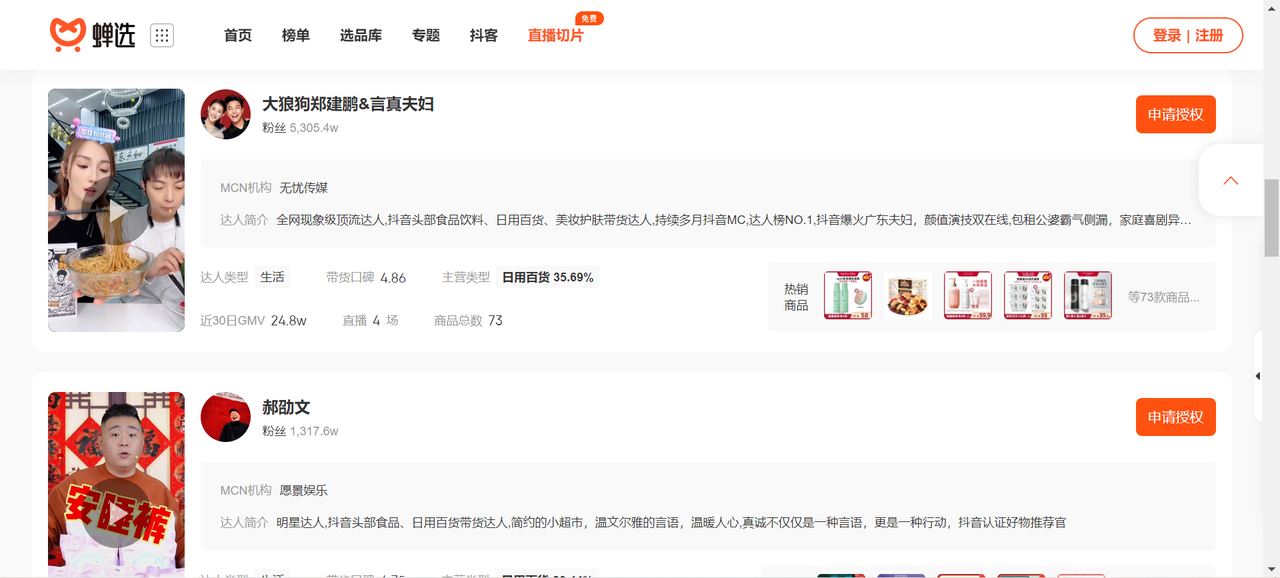Screen dimensions: 1280x578
Task: Open the 选品库 navigation item
Action: [361, 35]
